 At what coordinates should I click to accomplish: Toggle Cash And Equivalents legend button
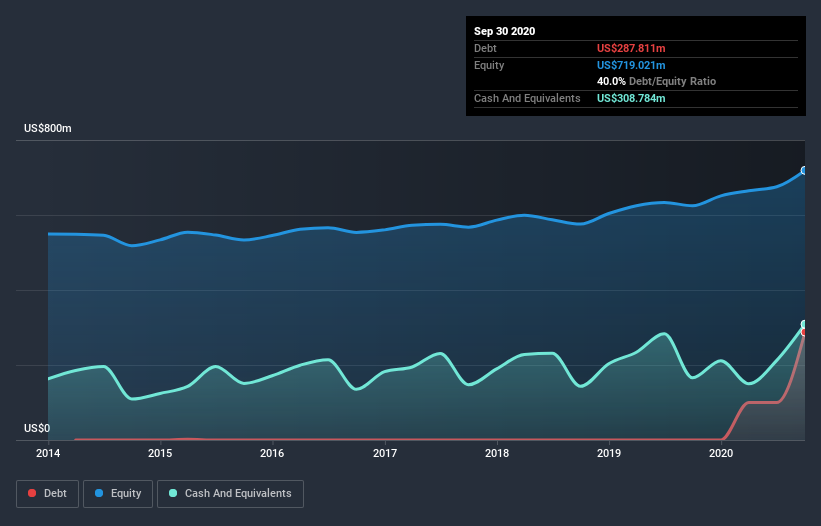click(230, 494)
